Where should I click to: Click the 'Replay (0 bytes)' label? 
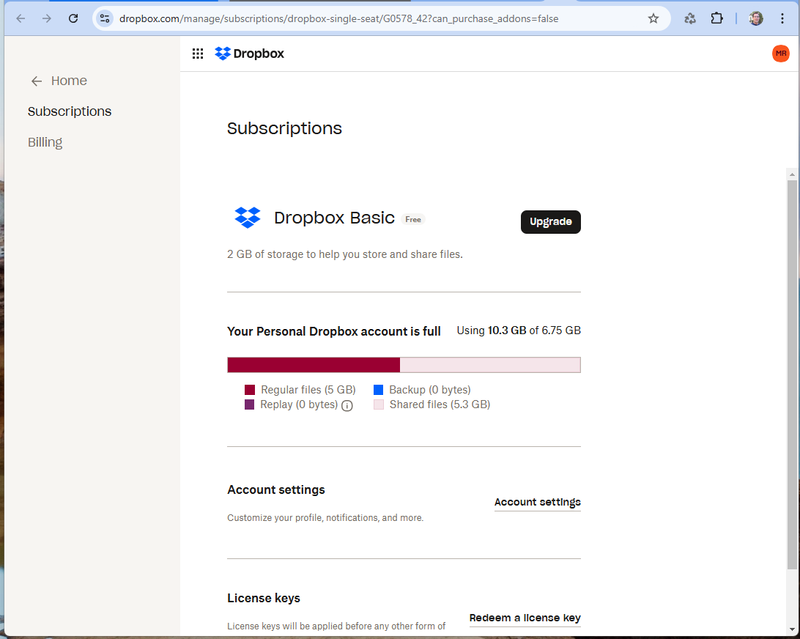[x=299, y=405]
